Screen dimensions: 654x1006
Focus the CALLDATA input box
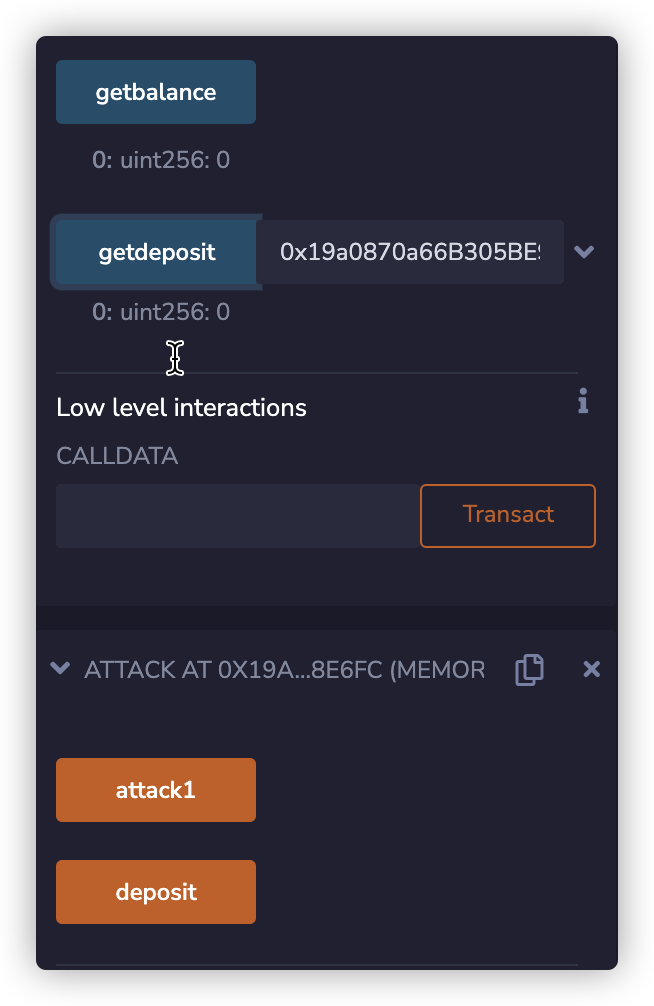click(x=238, y=516)
